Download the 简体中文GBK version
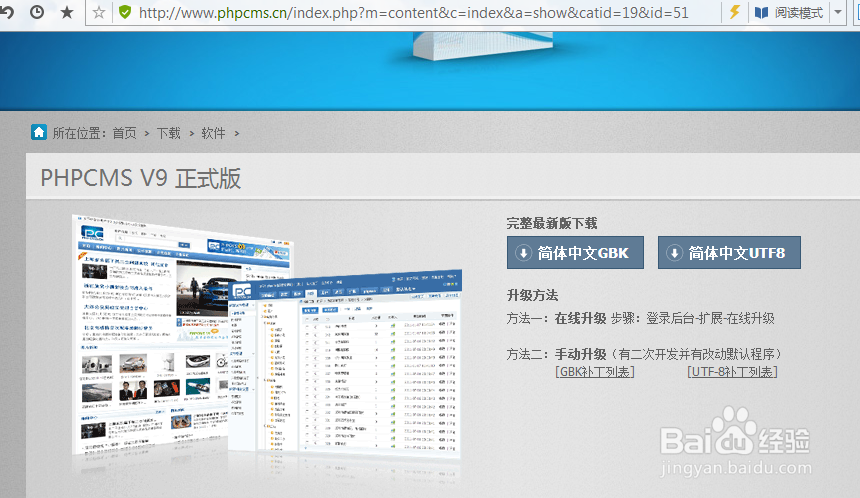The width and height of the screenshot is (860, 498). click(x=575, y=253)
